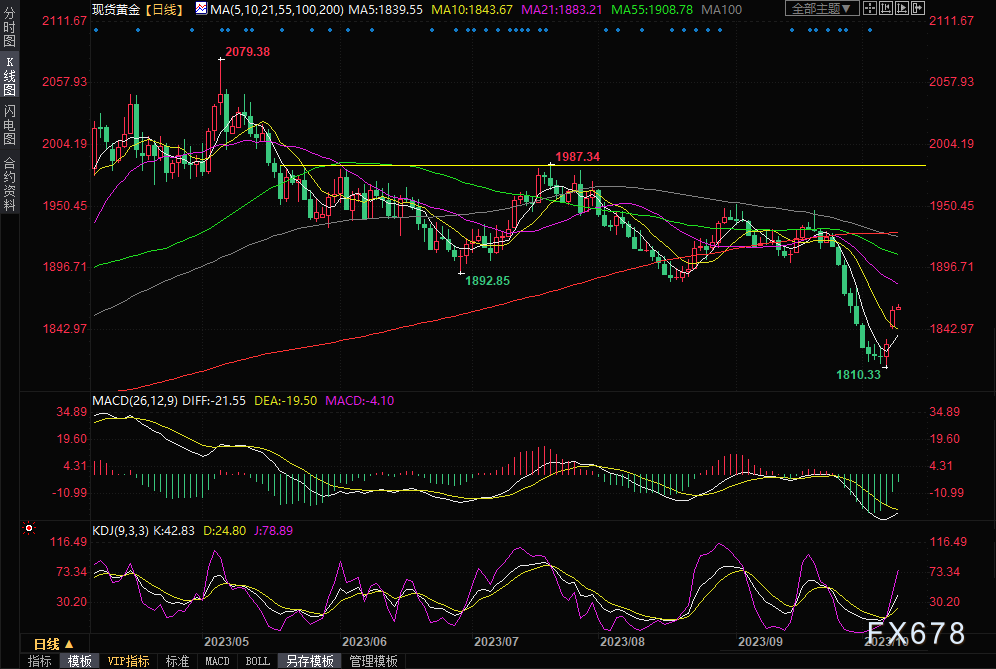The width and height of the screenshot is (996, 669).
Task: Open the 全部主题 dropdown
Action: click(x=821, y=9)
